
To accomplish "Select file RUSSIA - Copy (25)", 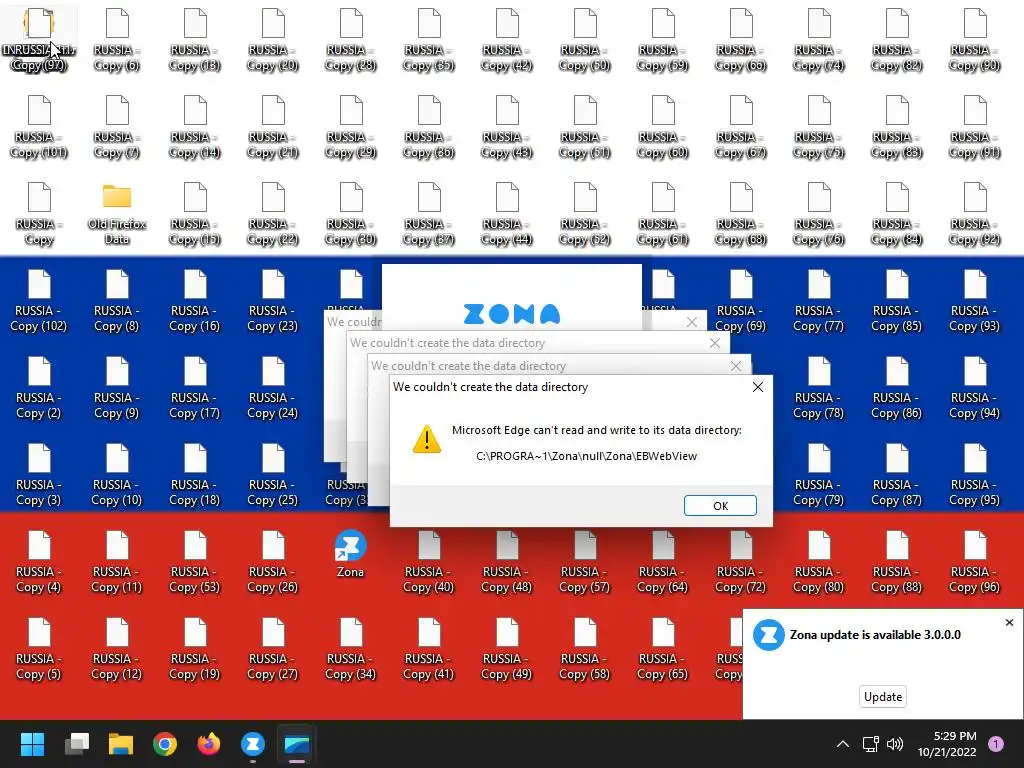I will 273,474.
